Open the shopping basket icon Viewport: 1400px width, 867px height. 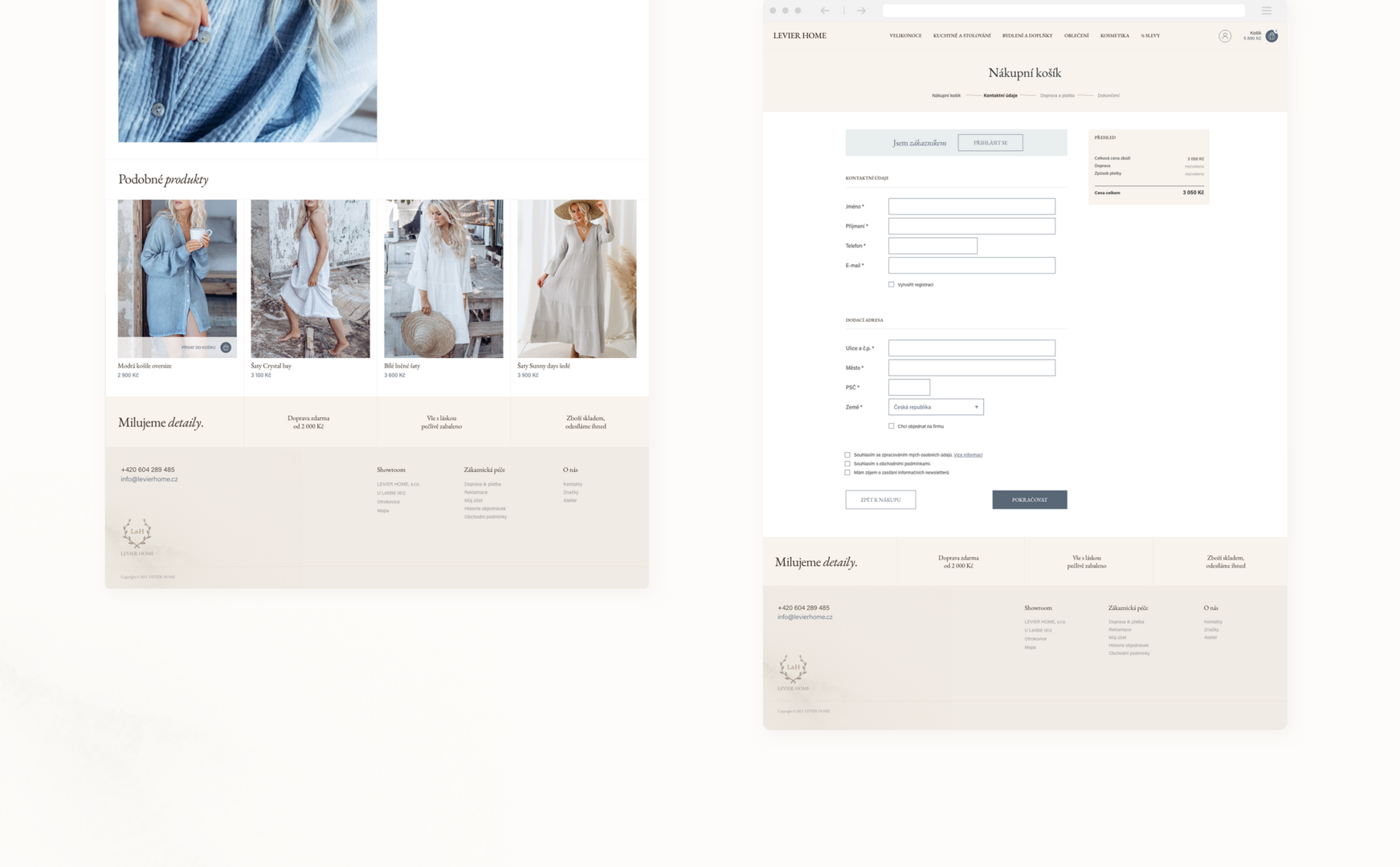tap(1271, 36)
